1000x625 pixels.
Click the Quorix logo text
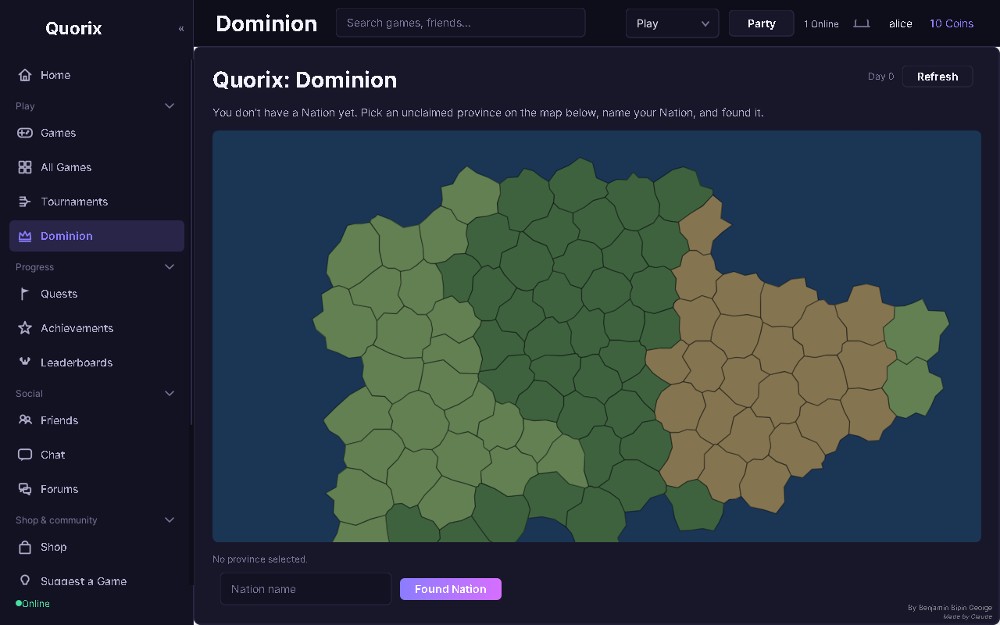coord(73,29)
